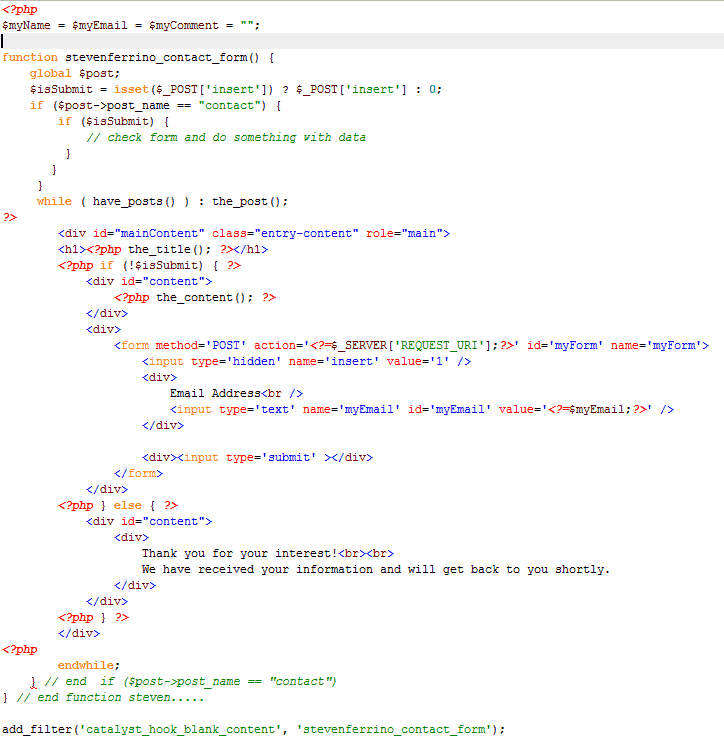Click the type='hidden' attribute of the insert input
The height and width of the screenshot is (741, 724).
(236, 362)
